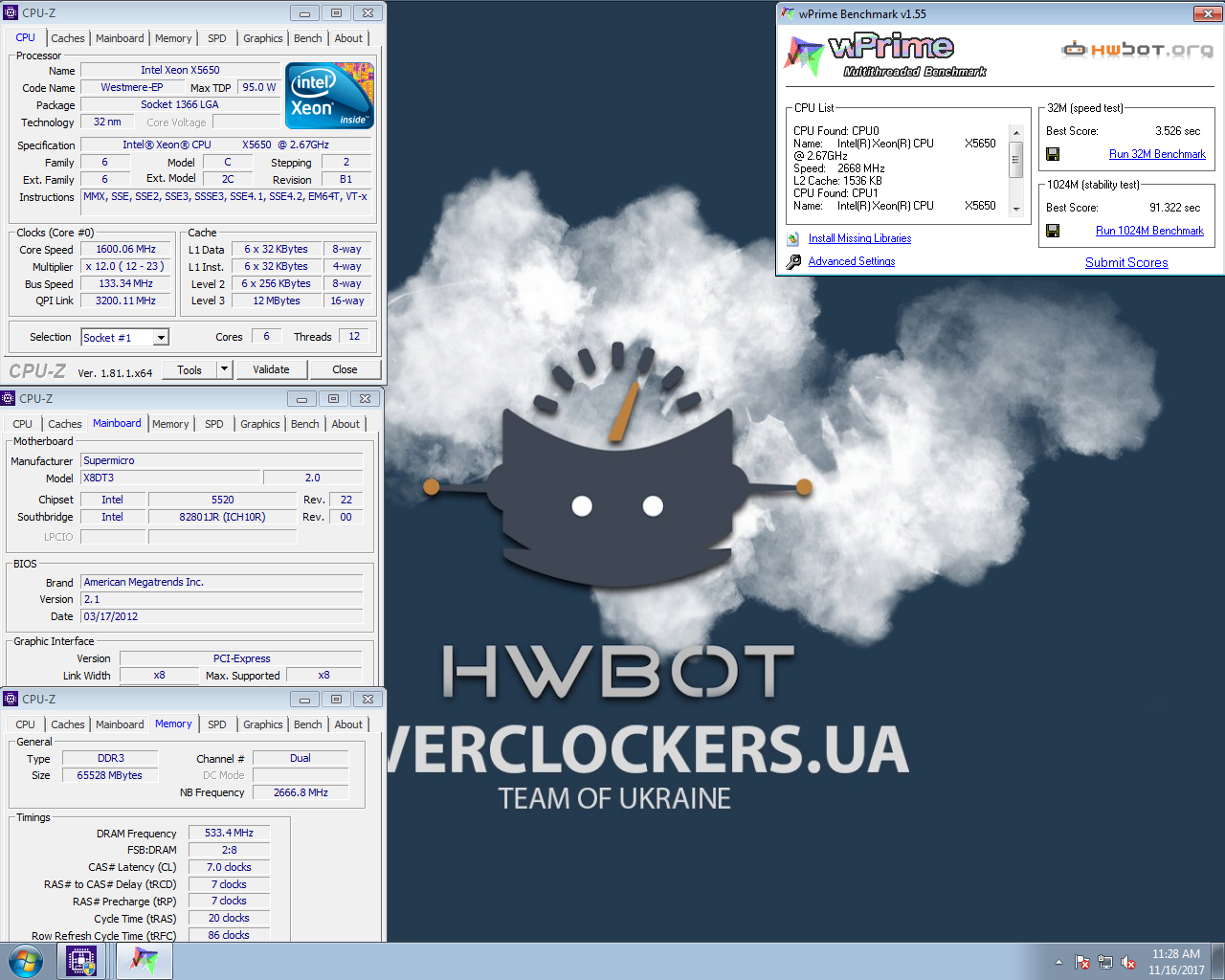
Task: Select SPD tab in CPU-Z Memory window
Action: coord(217,724)
